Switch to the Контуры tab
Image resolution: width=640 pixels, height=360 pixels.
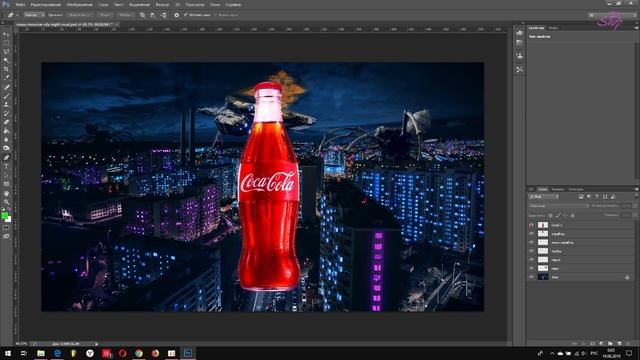click(576, 189)
